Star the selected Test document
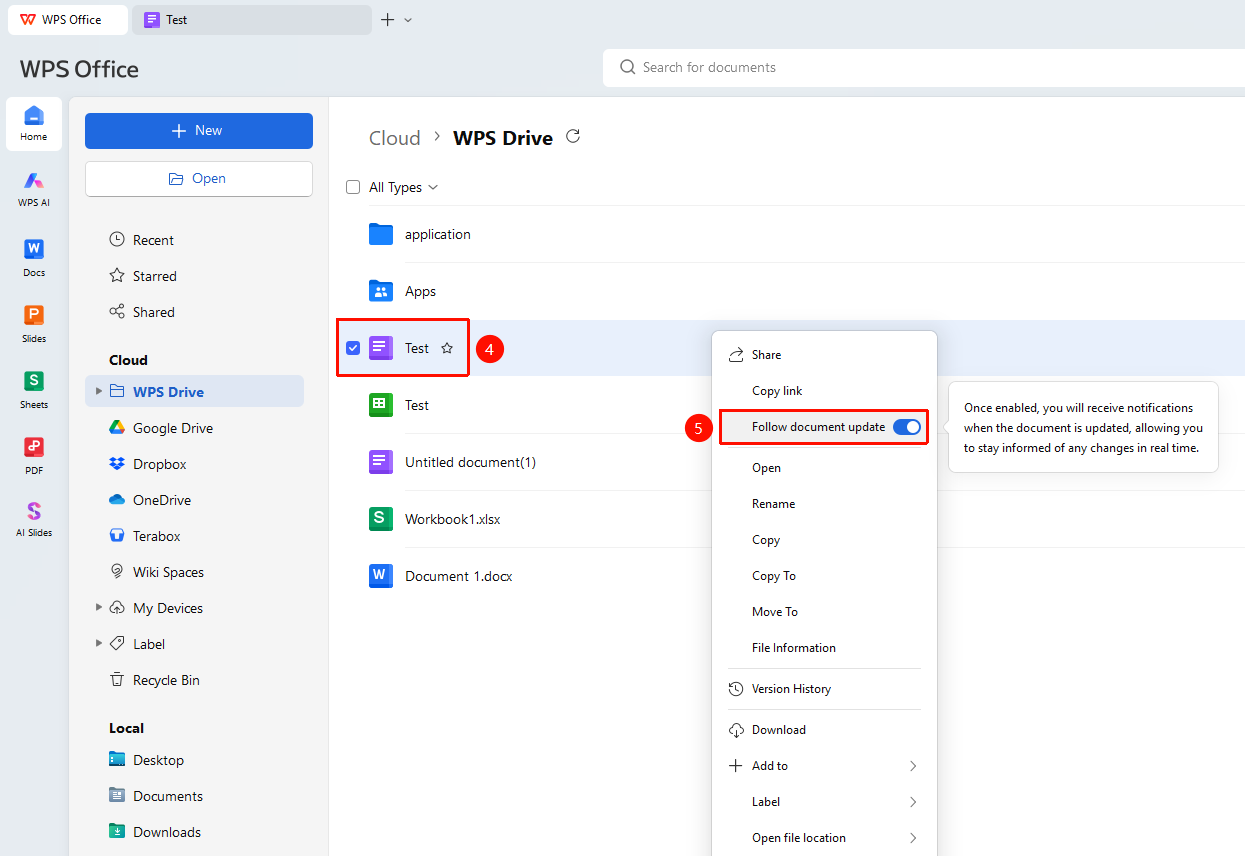The width and height of the screenshot is (1245, 856). pos(447,348)
